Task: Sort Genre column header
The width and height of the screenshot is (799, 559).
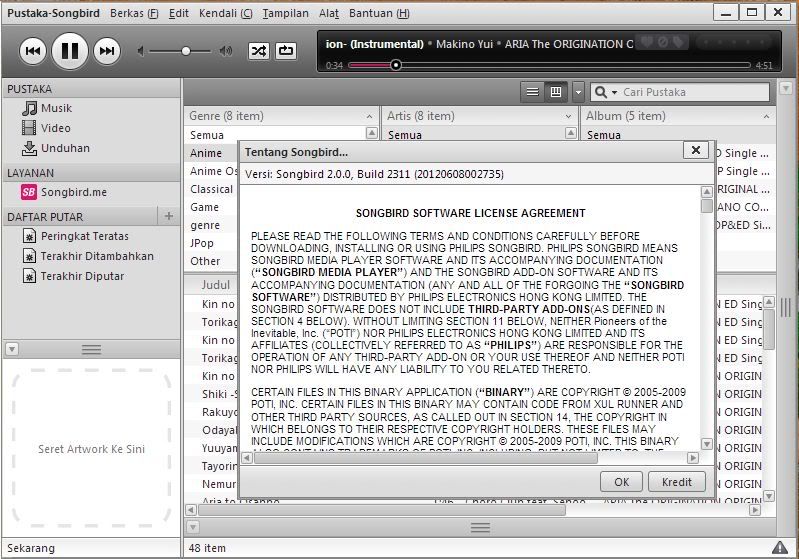Action: click(x=281, y=116)
